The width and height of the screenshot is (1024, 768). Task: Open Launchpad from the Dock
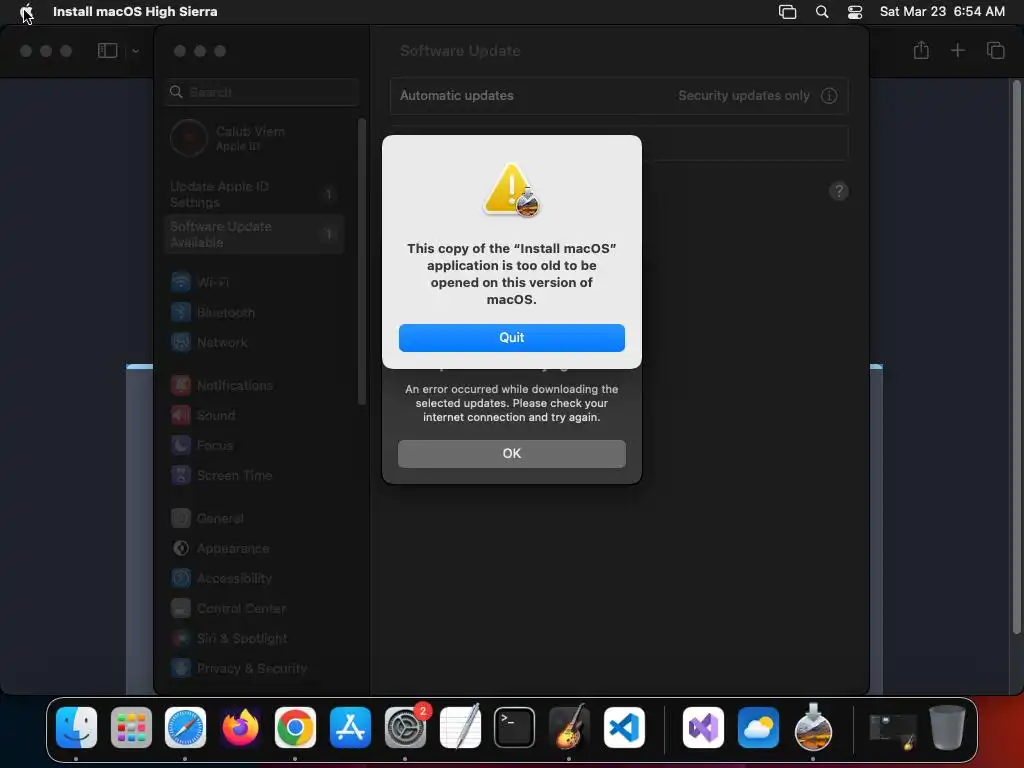click(x=131, y=728)
